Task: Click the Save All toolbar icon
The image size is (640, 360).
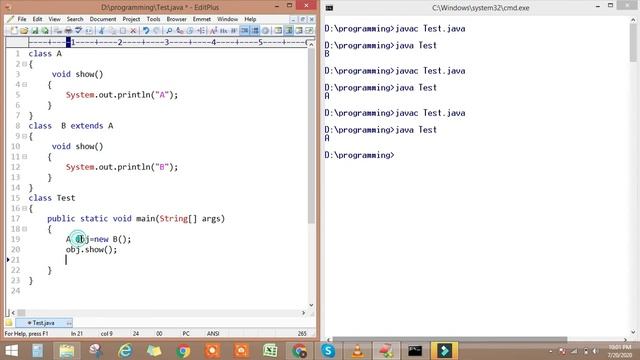Action: tap(45, 31)
